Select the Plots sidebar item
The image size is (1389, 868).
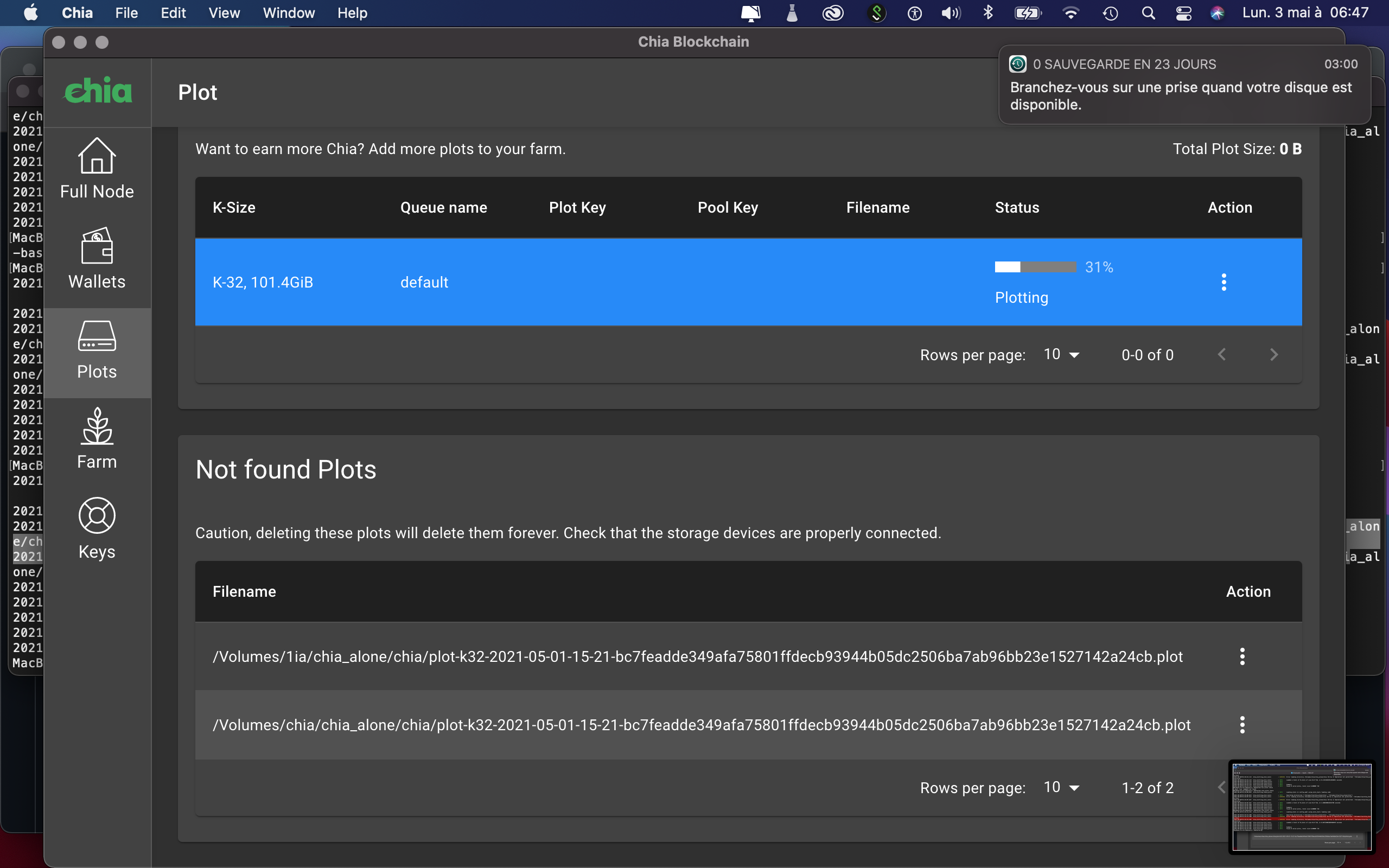tap(97, 352)
